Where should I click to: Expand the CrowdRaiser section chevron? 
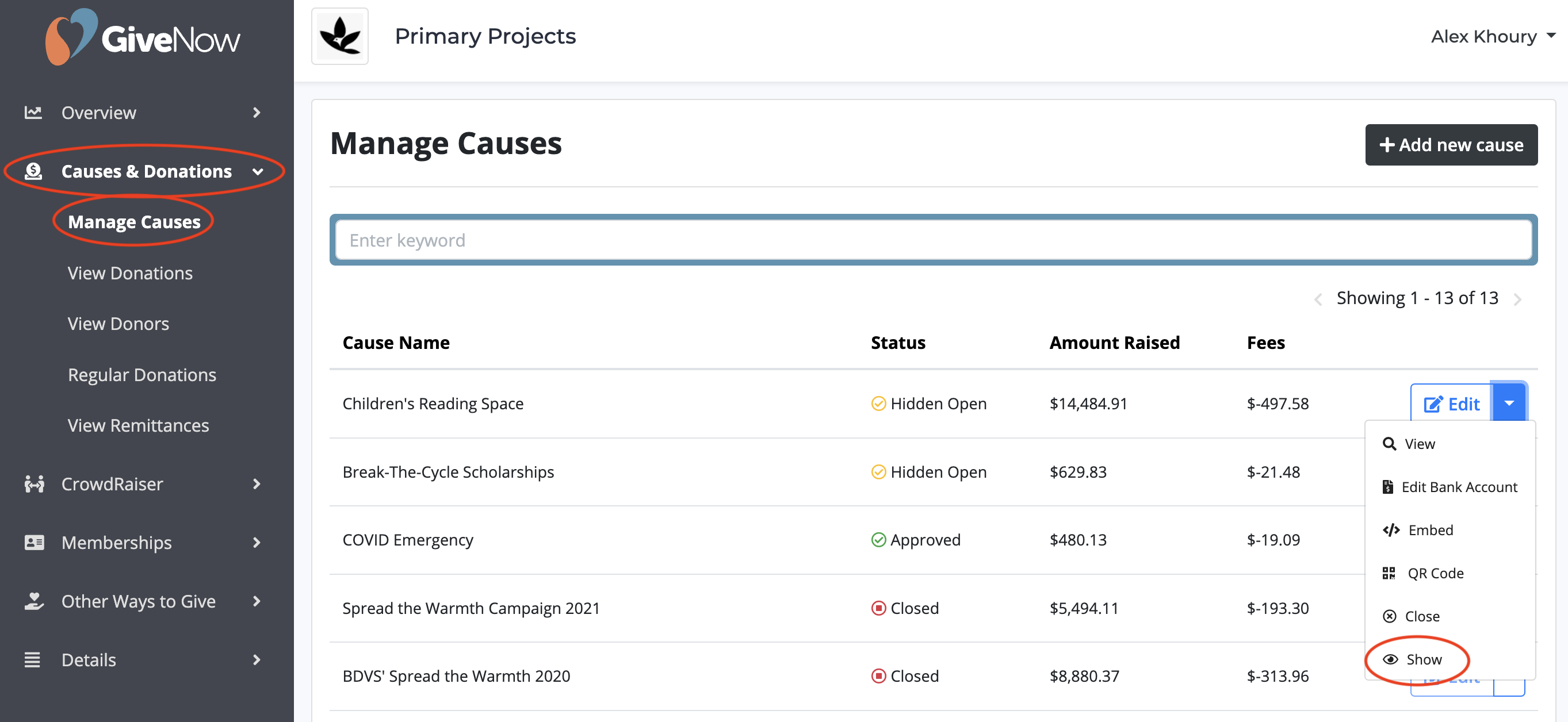point(257,484)
